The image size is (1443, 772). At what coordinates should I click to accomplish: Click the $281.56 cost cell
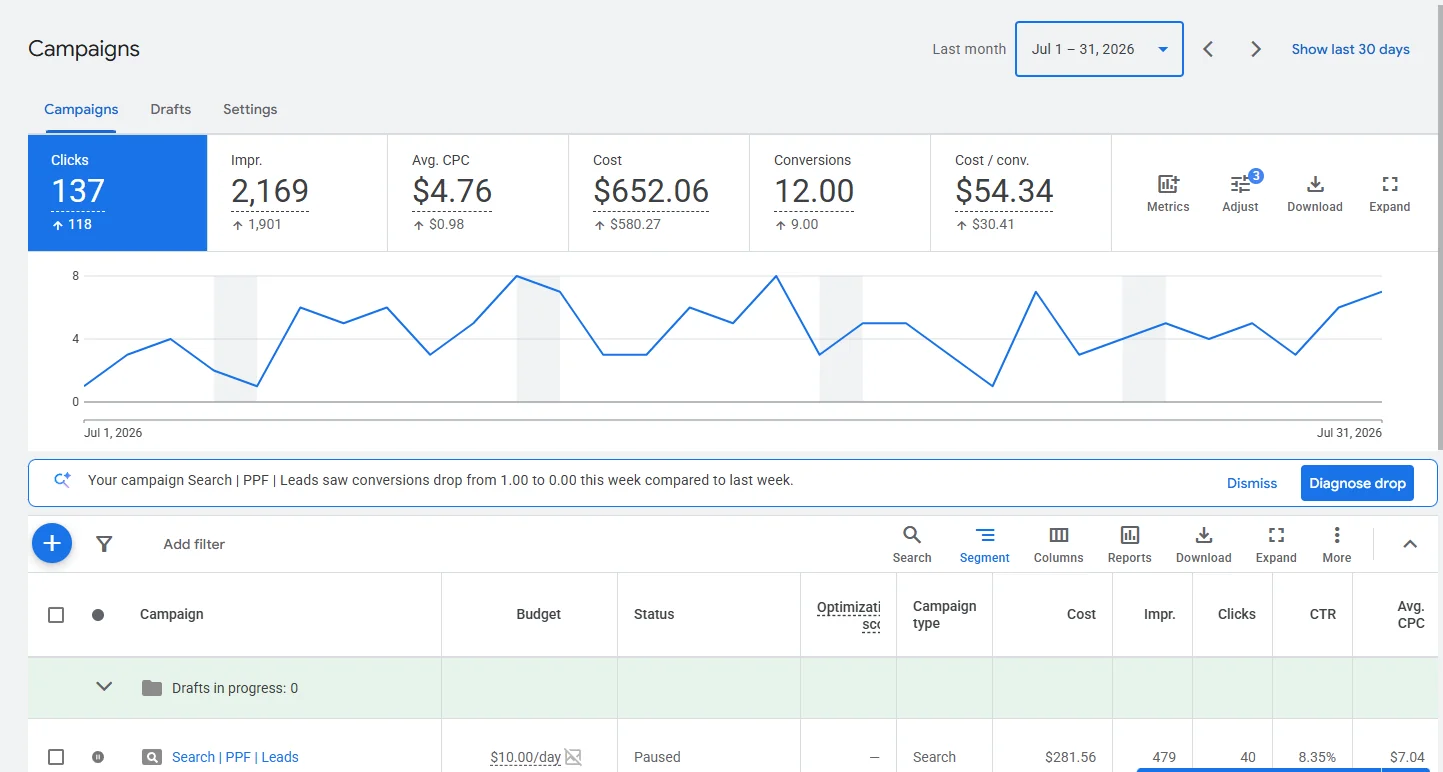[x=1070, y=757]
